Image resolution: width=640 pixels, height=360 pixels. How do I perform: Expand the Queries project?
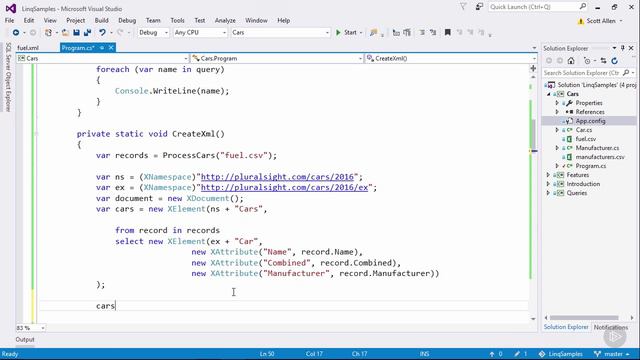549,193
